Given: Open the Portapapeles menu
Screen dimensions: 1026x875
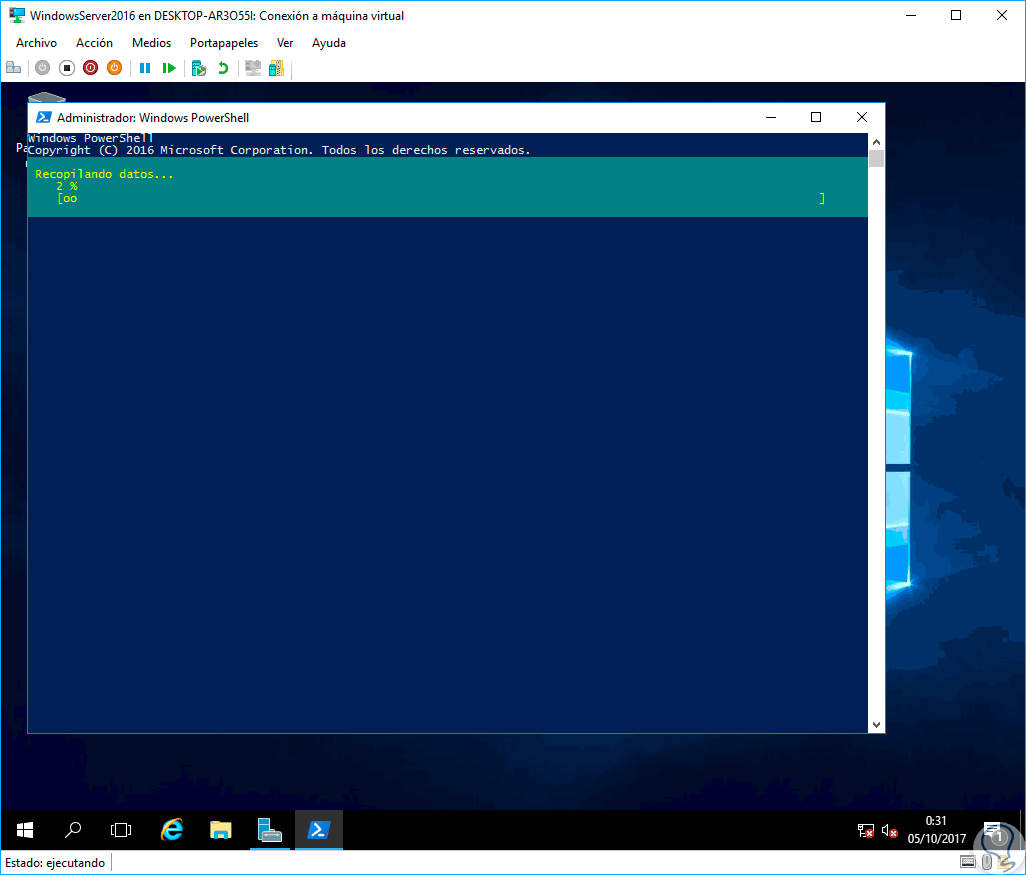Looking at the screenshot, I should tap(224, 43).
